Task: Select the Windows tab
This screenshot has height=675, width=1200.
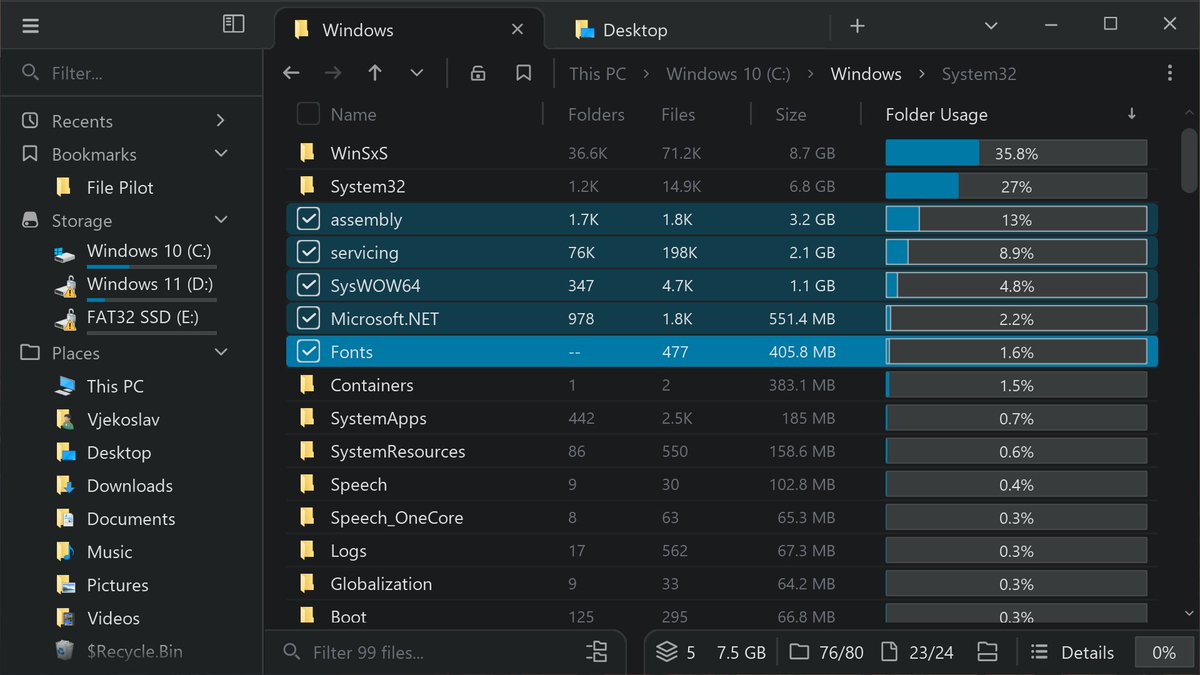Action: click(x=409, y=29)
